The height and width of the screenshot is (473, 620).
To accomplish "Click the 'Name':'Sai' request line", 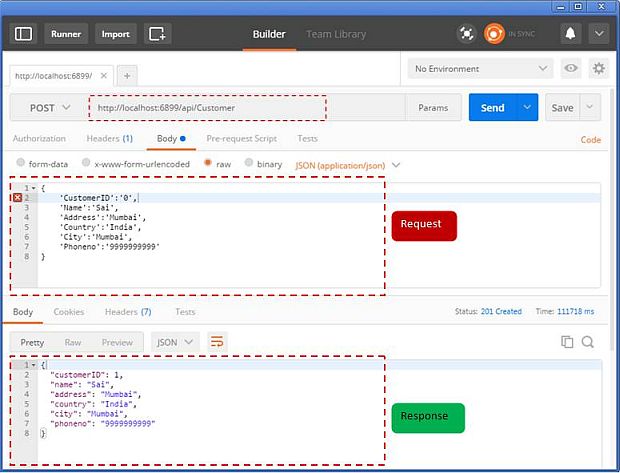I will [x=89, y=208].
